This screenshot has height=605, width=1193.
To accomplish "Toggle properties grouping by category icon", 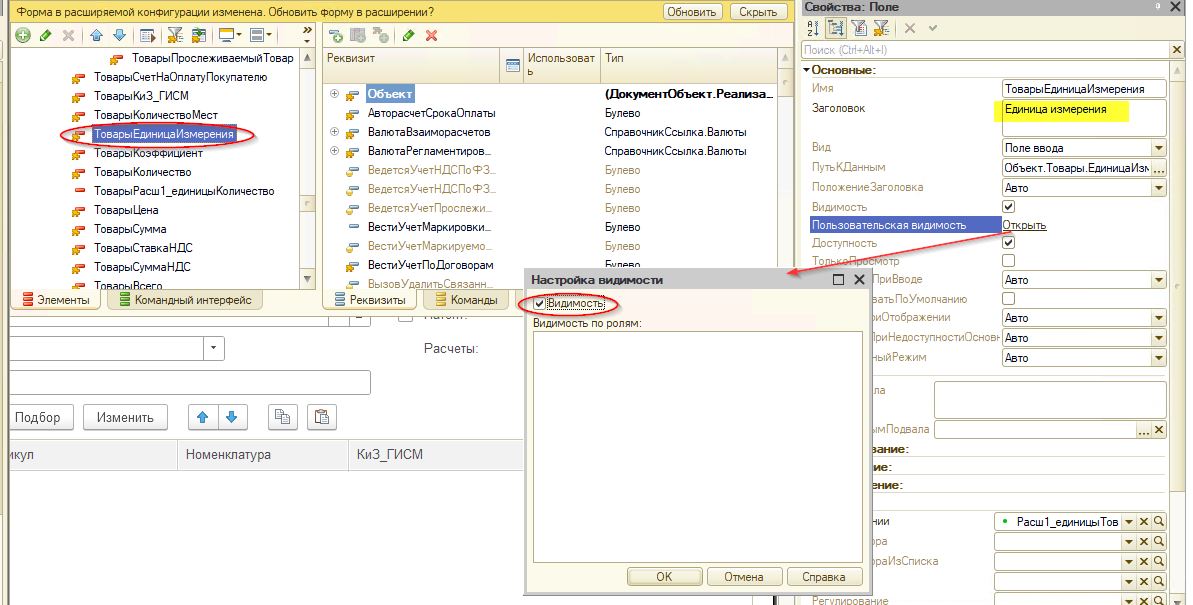I will point(835,28).
